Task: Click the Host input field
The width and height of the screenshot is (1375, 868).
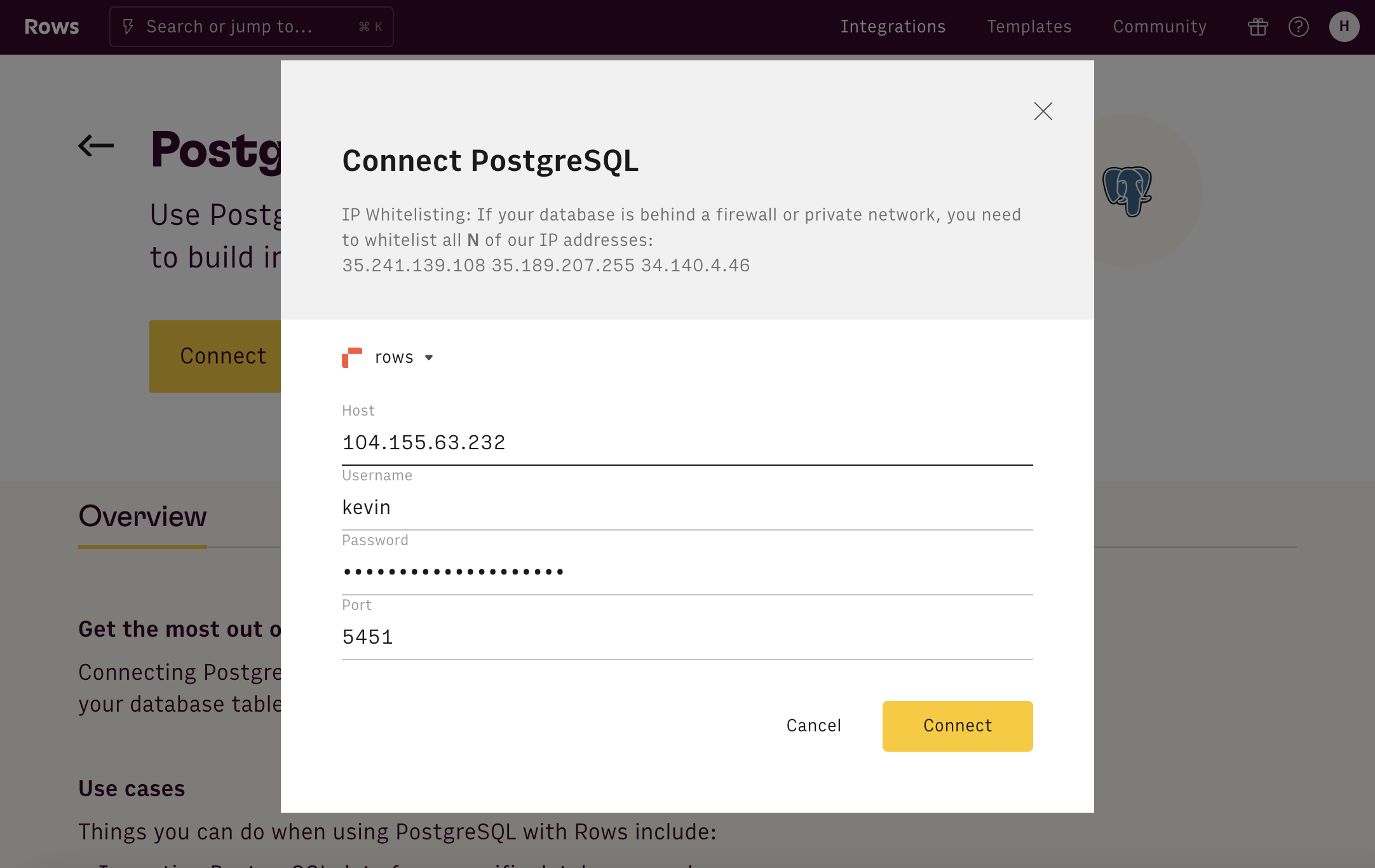Action: click(x=687, y=442)
